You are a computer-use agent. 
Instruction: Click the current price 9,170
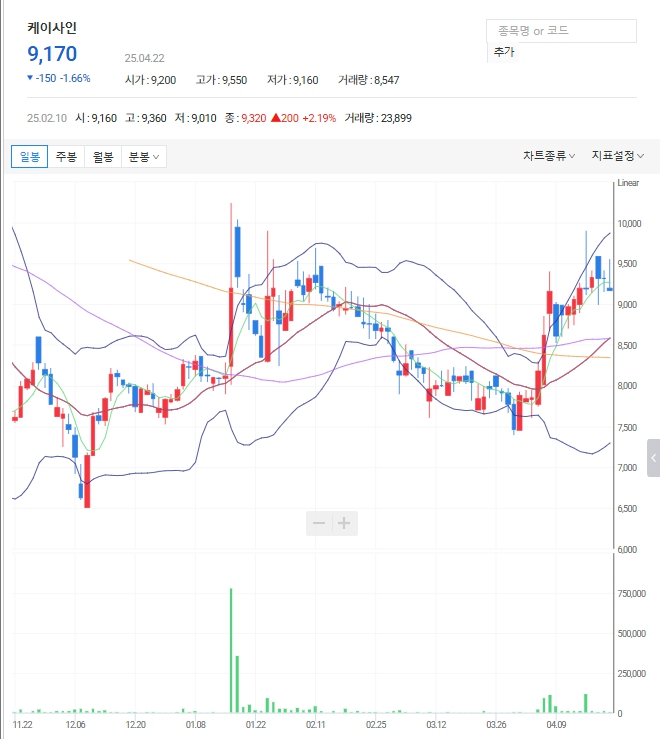[52, 54]
